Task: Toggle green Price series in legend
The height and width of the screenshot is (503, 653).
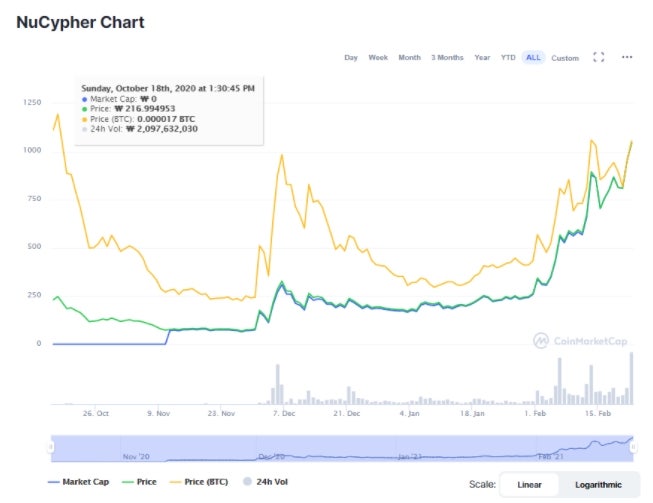Action: [139, 482]
